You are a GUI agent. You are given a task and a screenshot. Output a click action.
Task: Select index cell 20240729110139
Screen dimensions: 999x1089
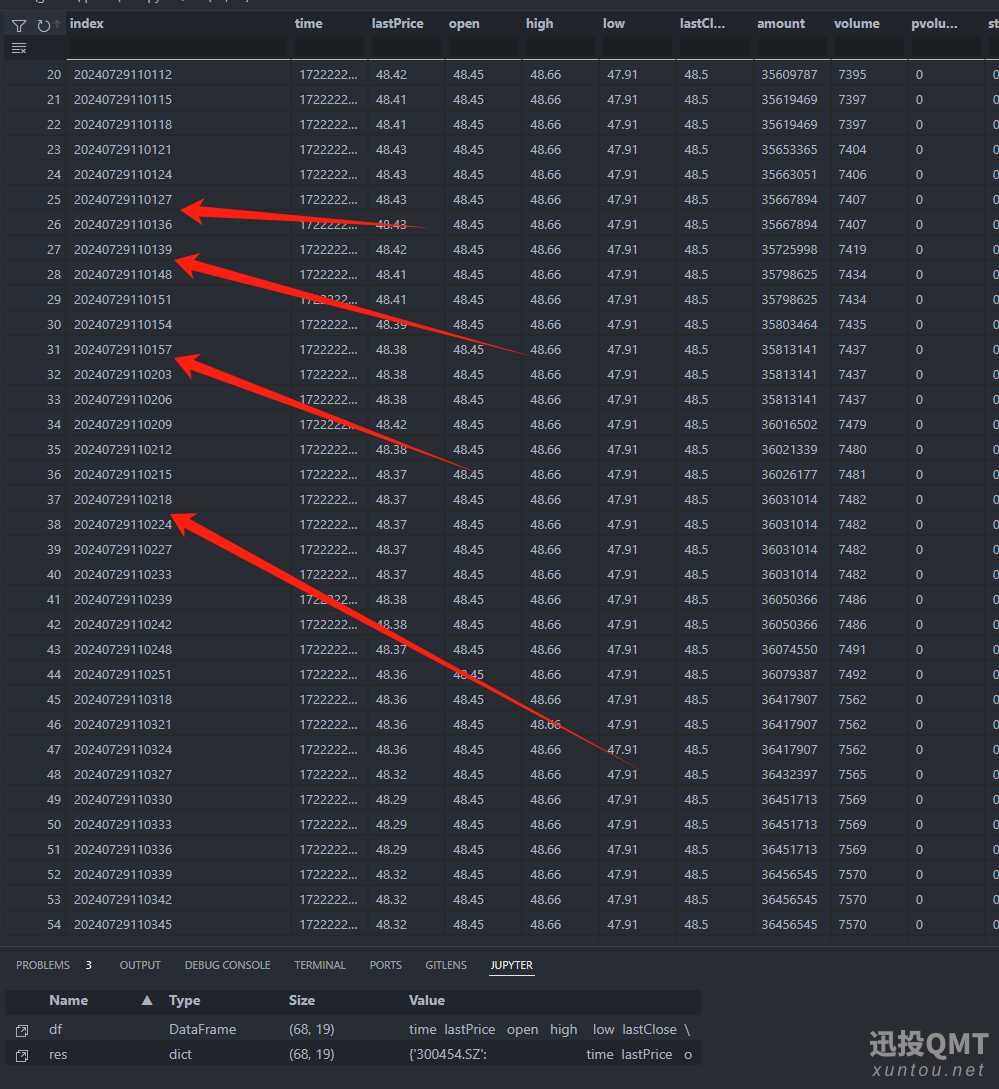(123, 249)
